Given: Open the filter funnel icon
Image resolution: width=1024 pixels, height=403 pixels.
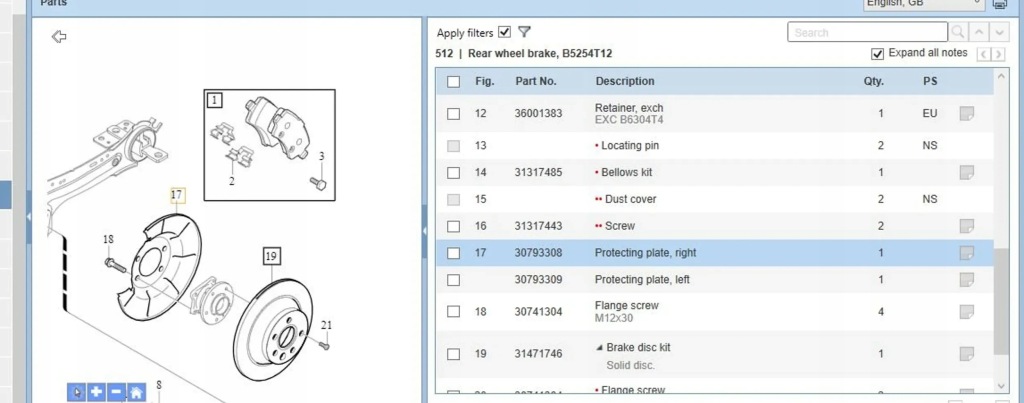Looking at the screenshot, I should 524,32.
